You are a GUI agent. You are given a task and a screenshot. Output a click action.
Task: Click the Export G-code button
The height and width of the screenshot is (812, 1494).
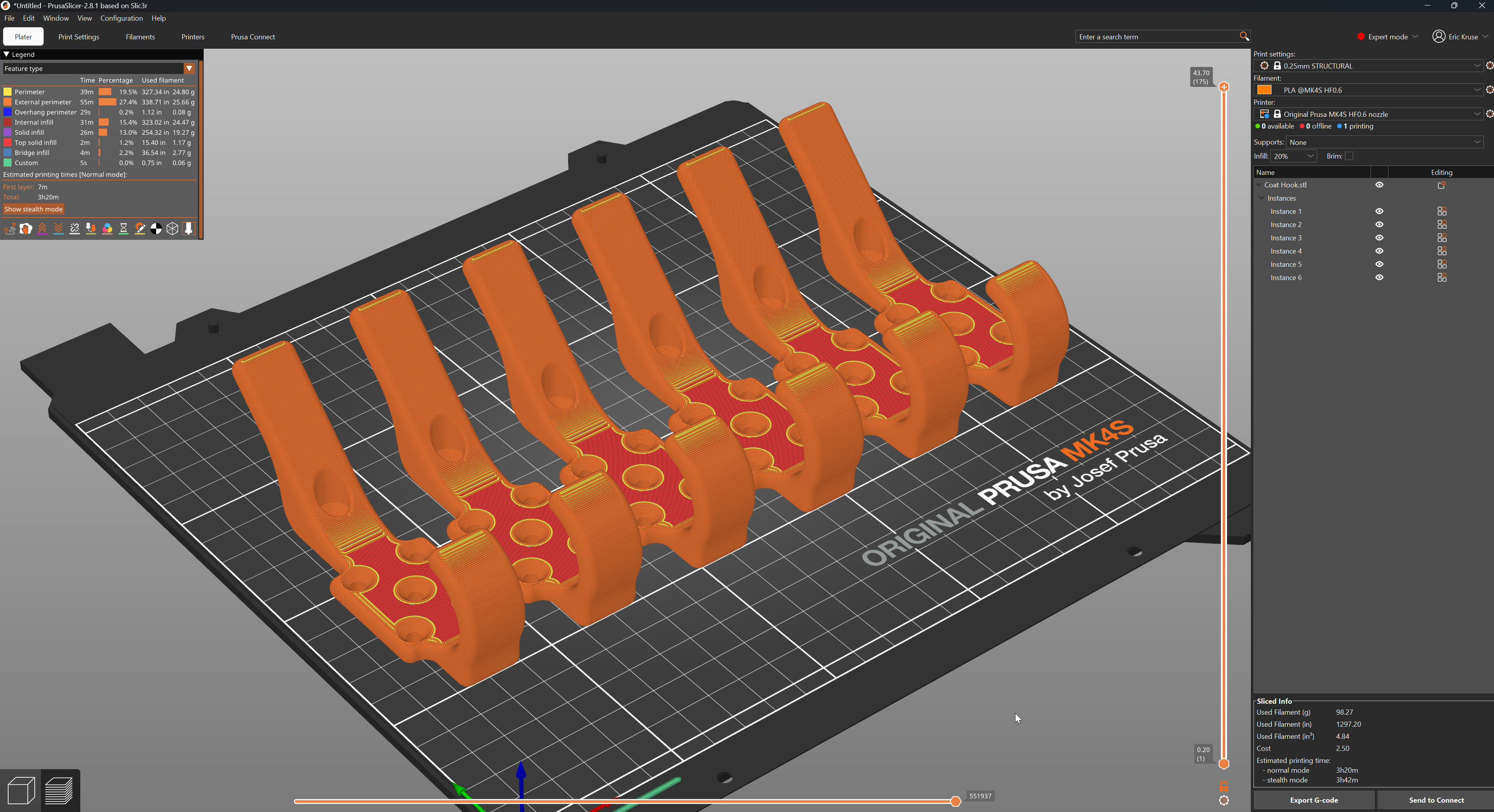1314,800
